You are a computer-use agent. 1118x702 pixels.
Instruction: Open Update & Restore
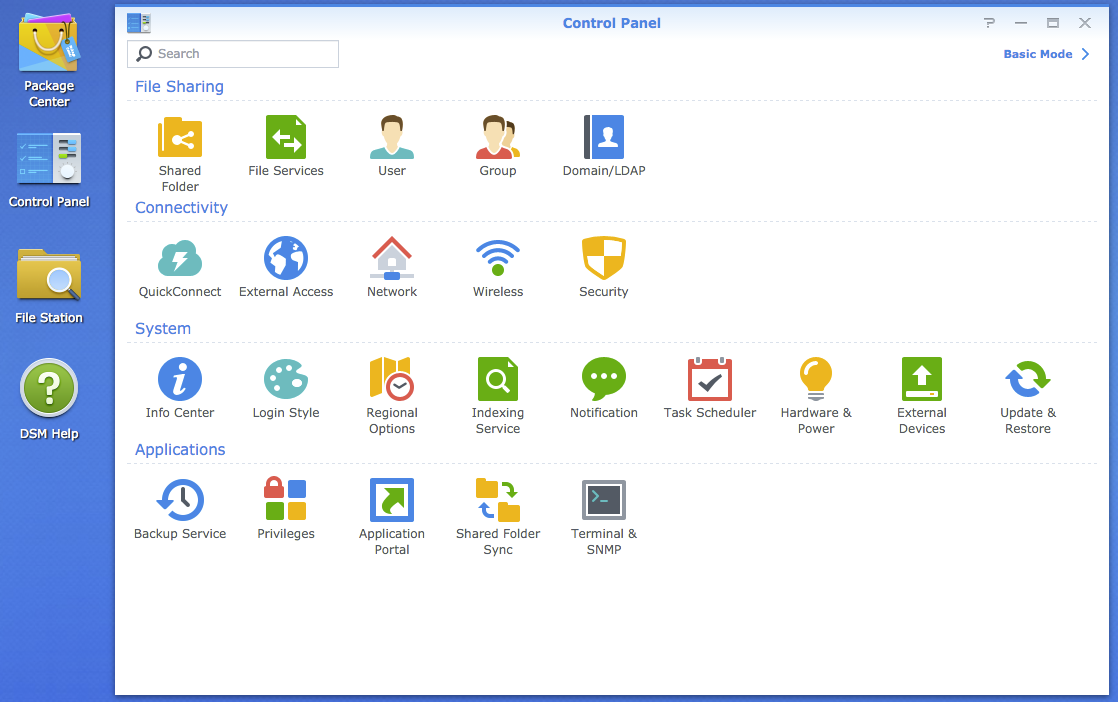click(x=1028, y=380)
